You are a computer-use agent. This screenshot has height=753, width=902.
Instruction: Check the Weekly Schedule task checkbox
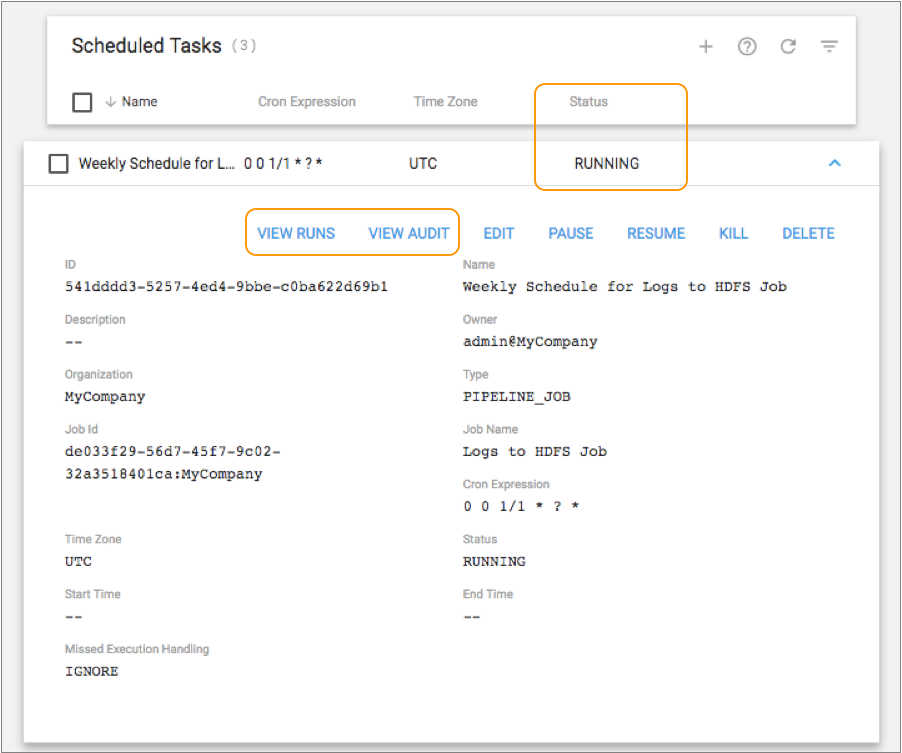tap(59, 164)
